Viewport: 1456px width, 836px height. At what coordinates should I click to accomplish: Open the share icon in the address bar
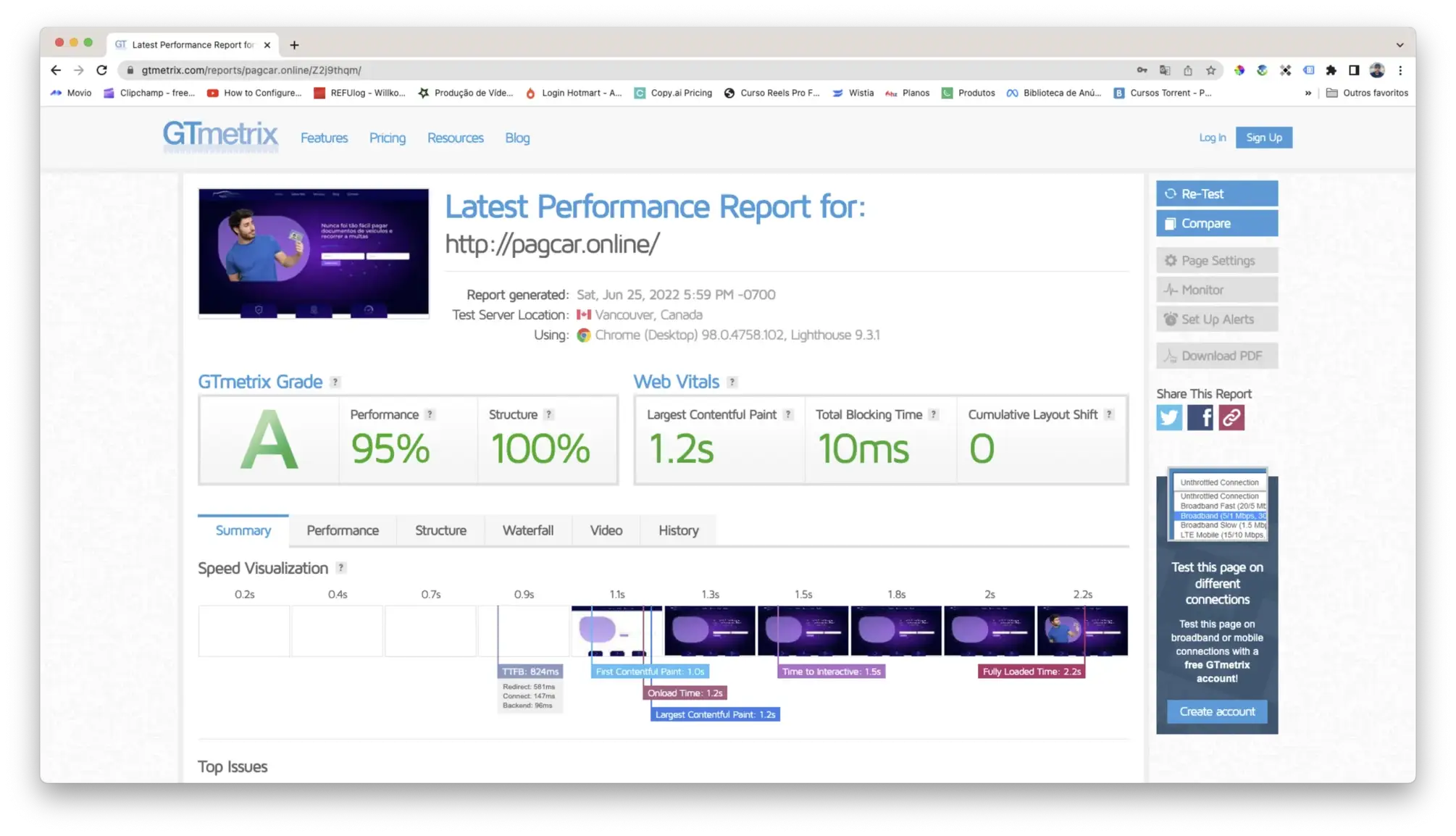click(1188, 70)
